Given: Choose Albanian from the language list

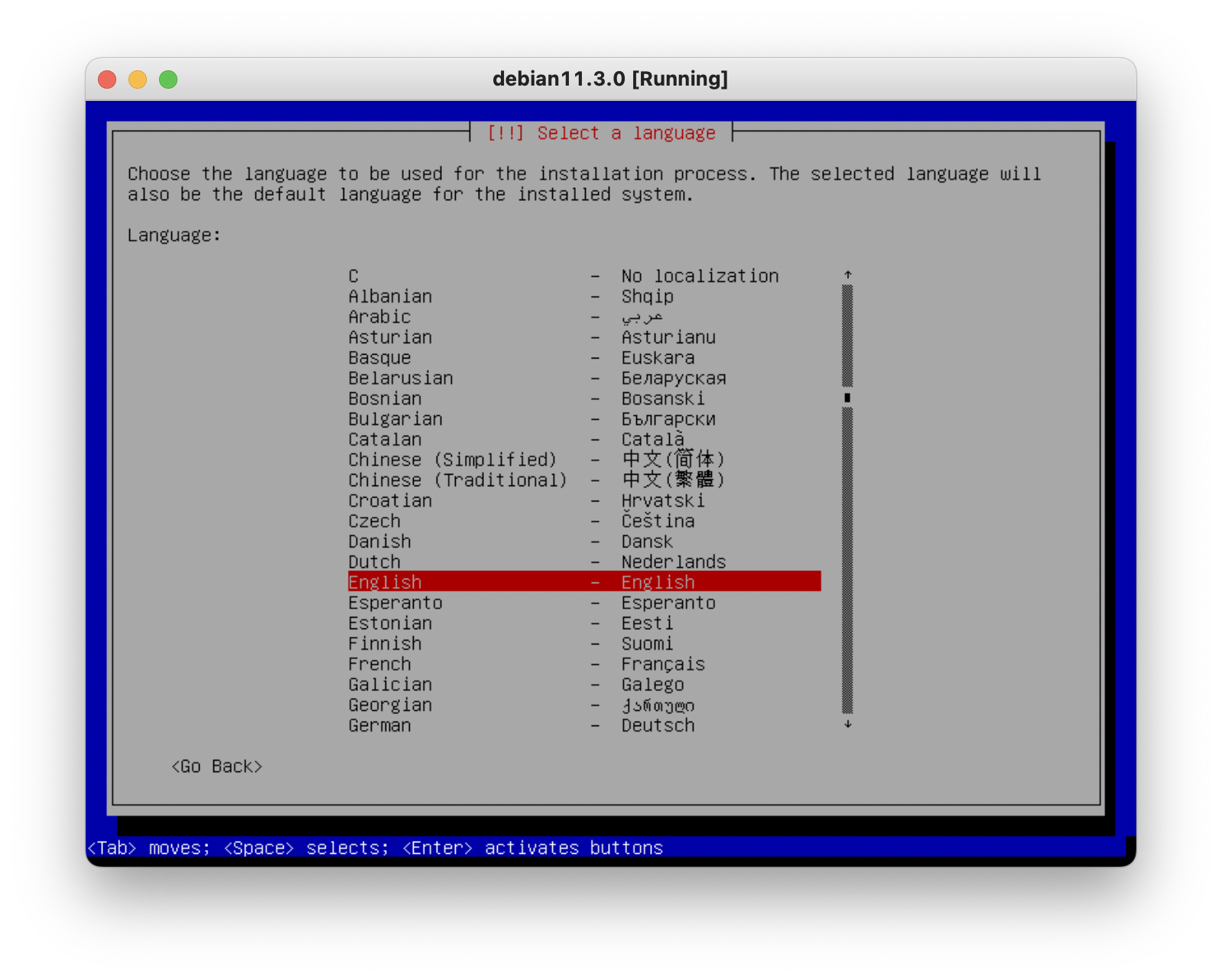Looking at the screenshot, I should click(x=390, y=297).
